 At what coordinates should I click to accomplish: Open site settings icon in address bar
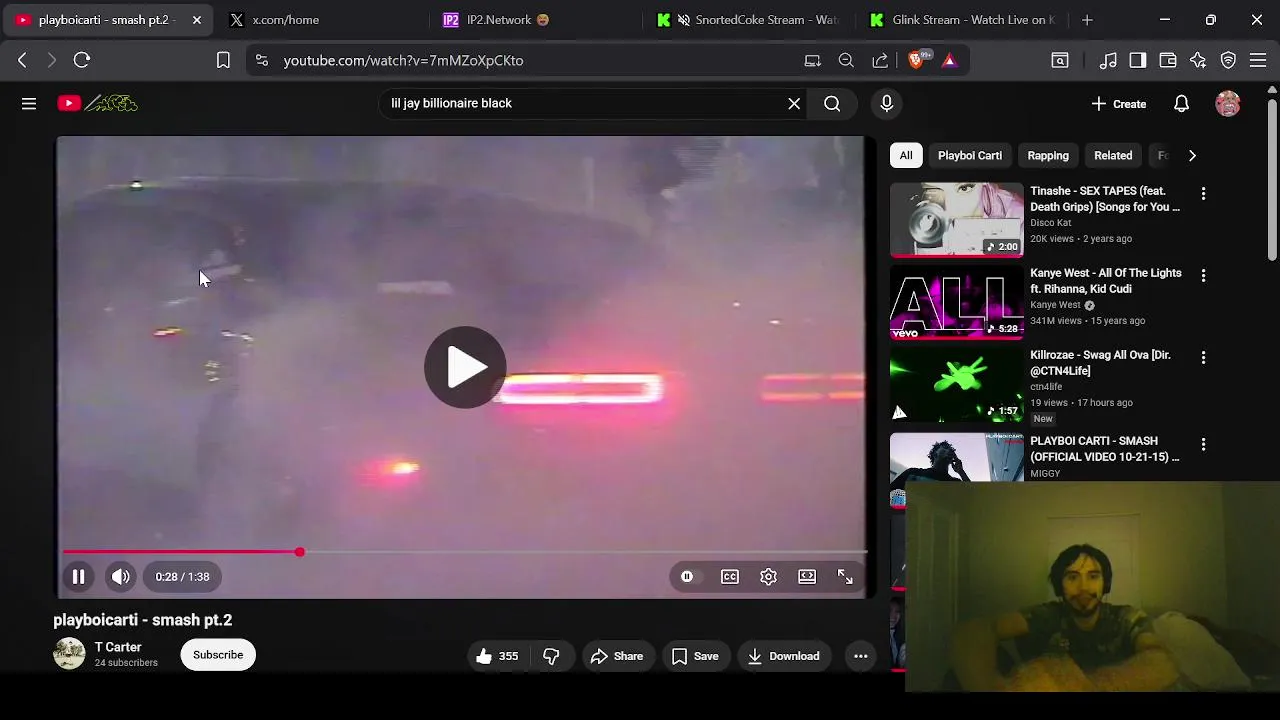pos(262,60)
